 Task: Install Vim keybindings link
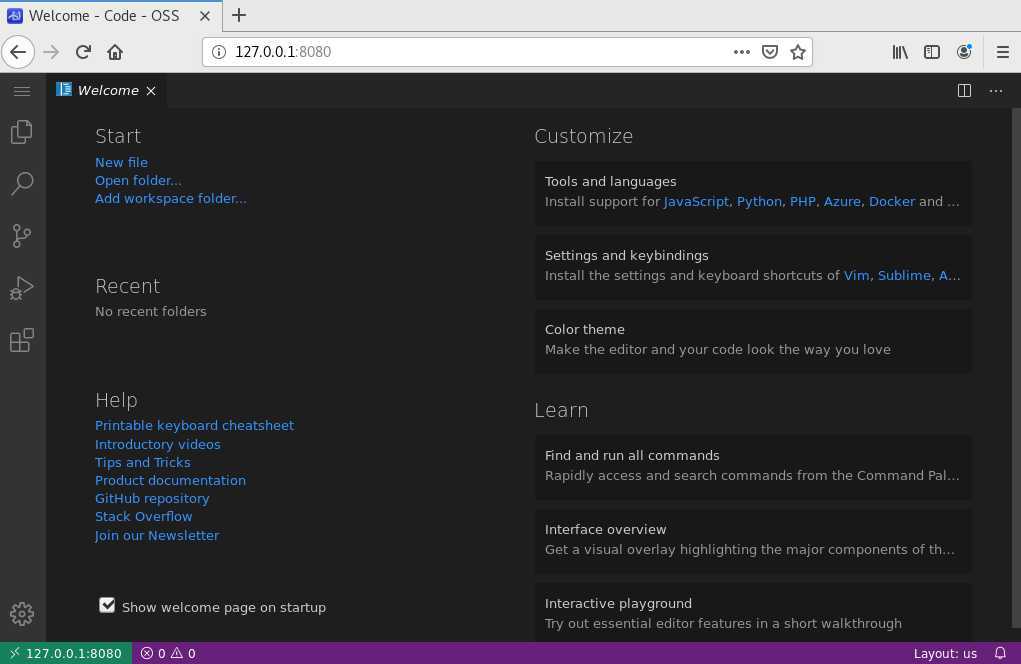(x=856, y=275)
